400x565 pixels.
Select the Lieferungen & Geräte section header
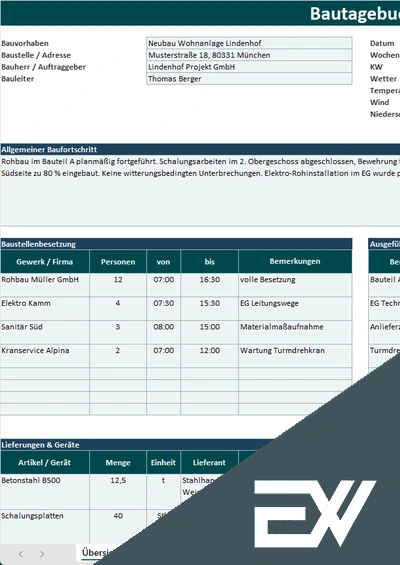click(x=137, y=445)
